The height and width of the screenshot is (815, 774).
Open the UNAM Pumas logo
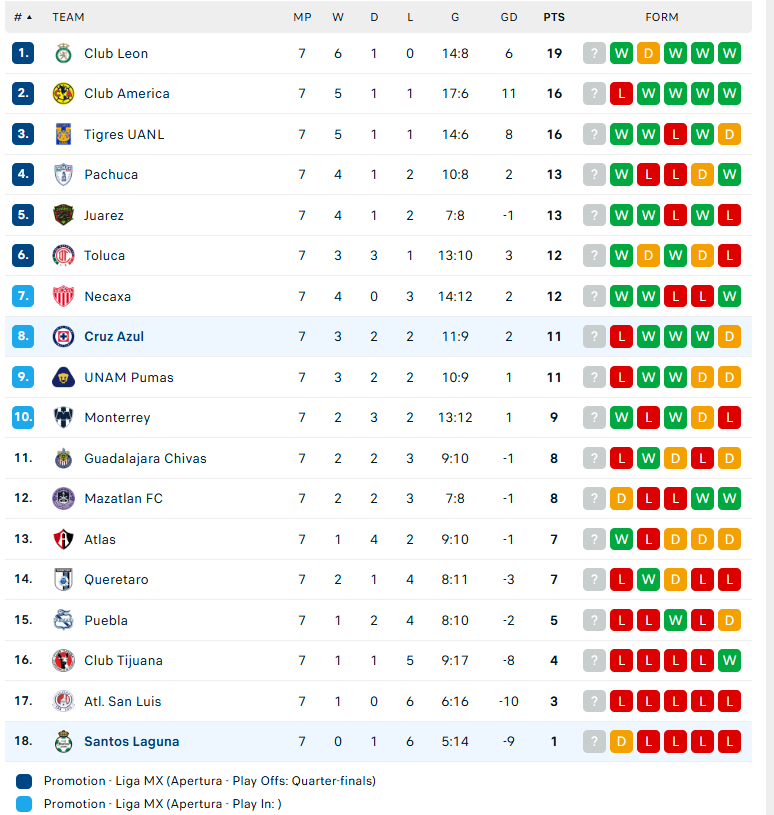(x=63, y=377)
